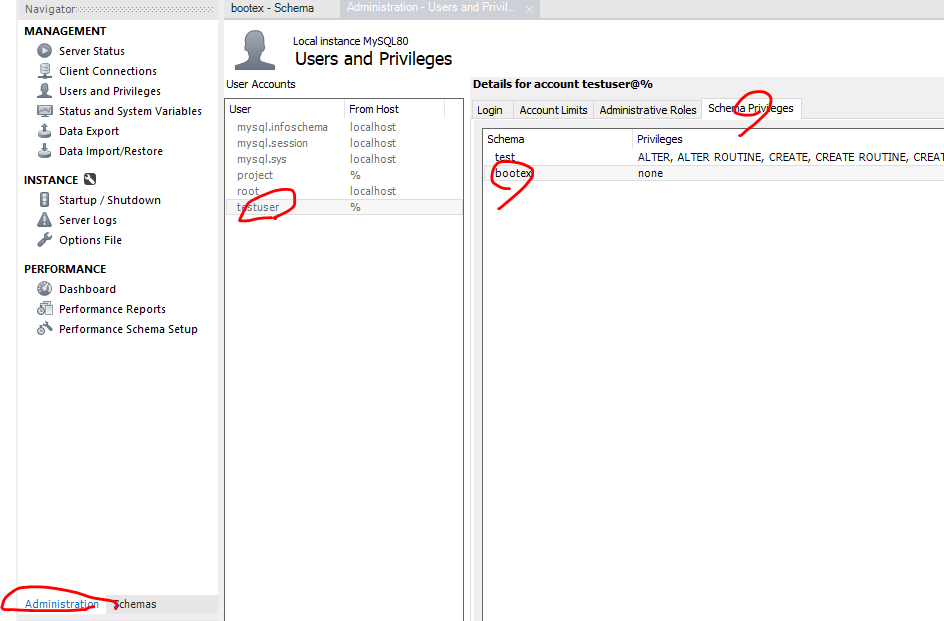This screenshot has width=944, height=621.
Task: Switch to the Schemas navigator tab
Action: [x=135, y=604]
